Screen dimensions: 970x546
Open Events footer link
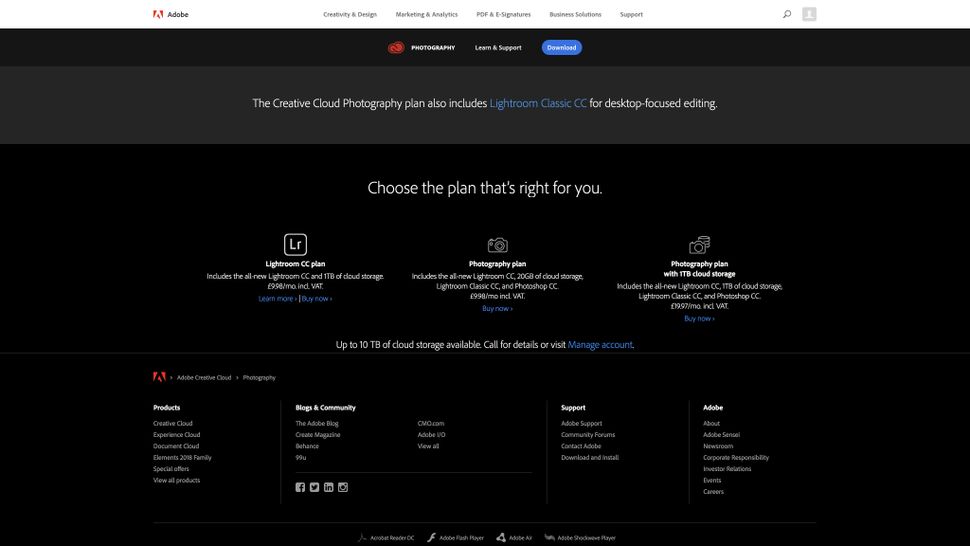pyautogui.click(x=712, y=480)
